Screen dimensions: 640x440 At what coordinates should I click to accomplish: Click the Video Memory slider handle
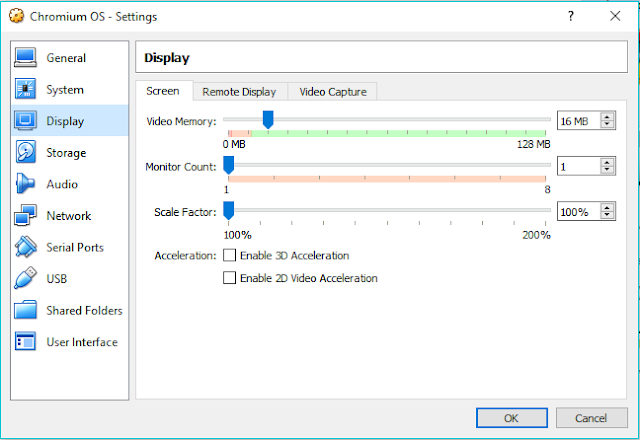pos(268,120)
